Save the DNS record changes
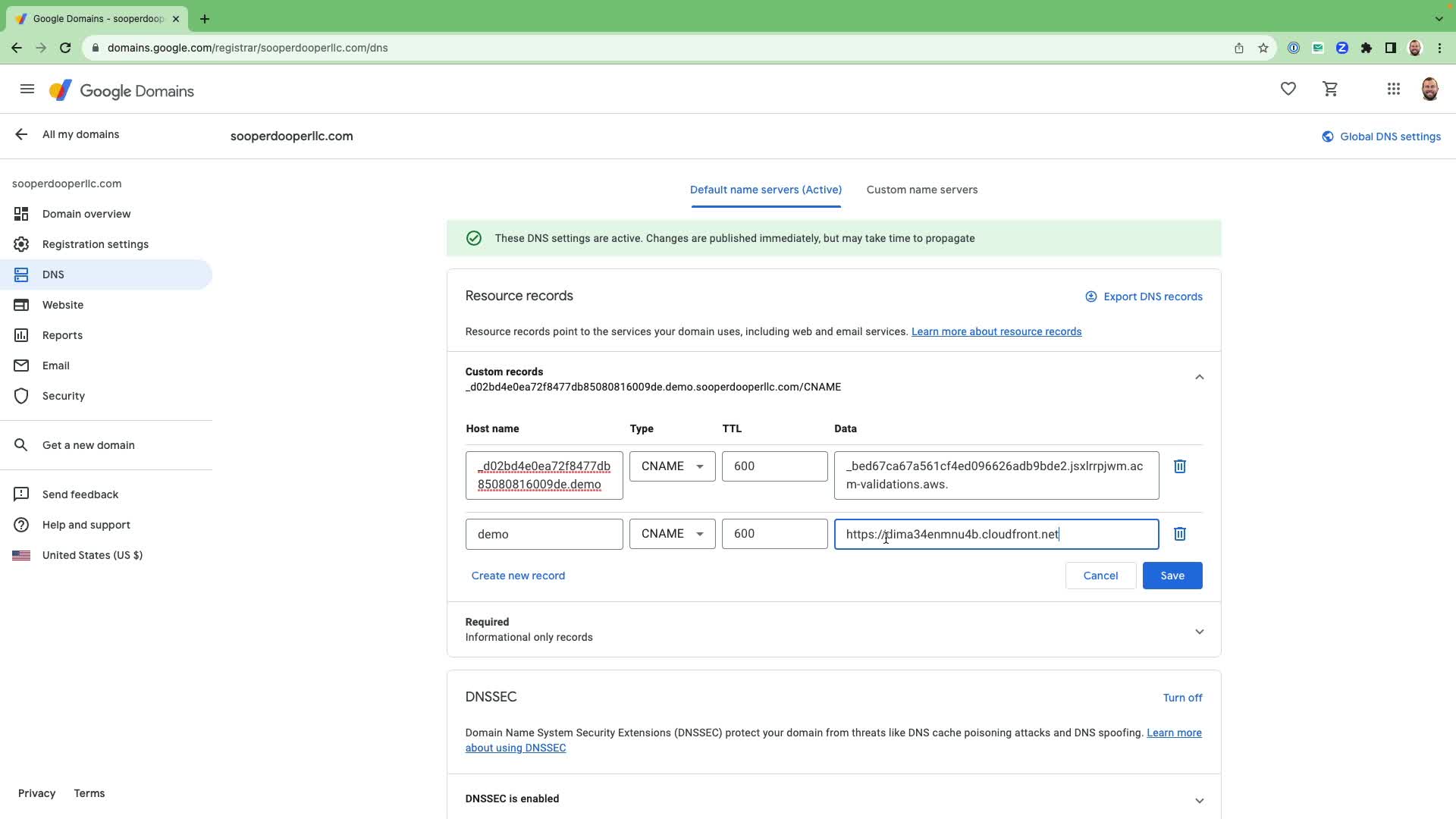The height and width of the screenshot is (819, 1456). click(1172, 576)
